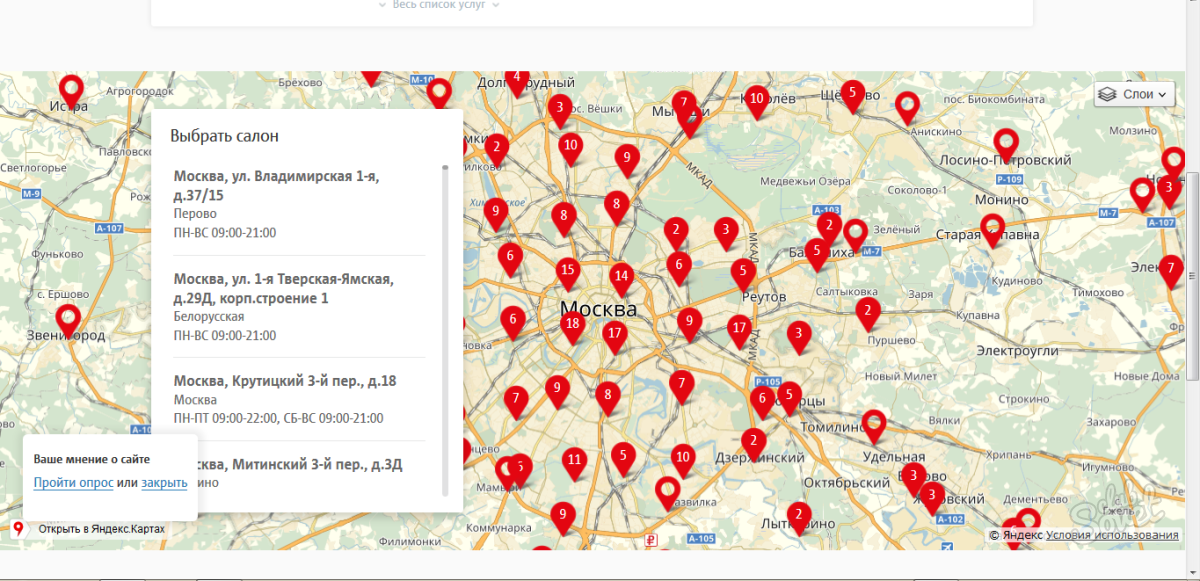
Task: Click the salon pin at Старая Купавна
Action: click(992, 228)
